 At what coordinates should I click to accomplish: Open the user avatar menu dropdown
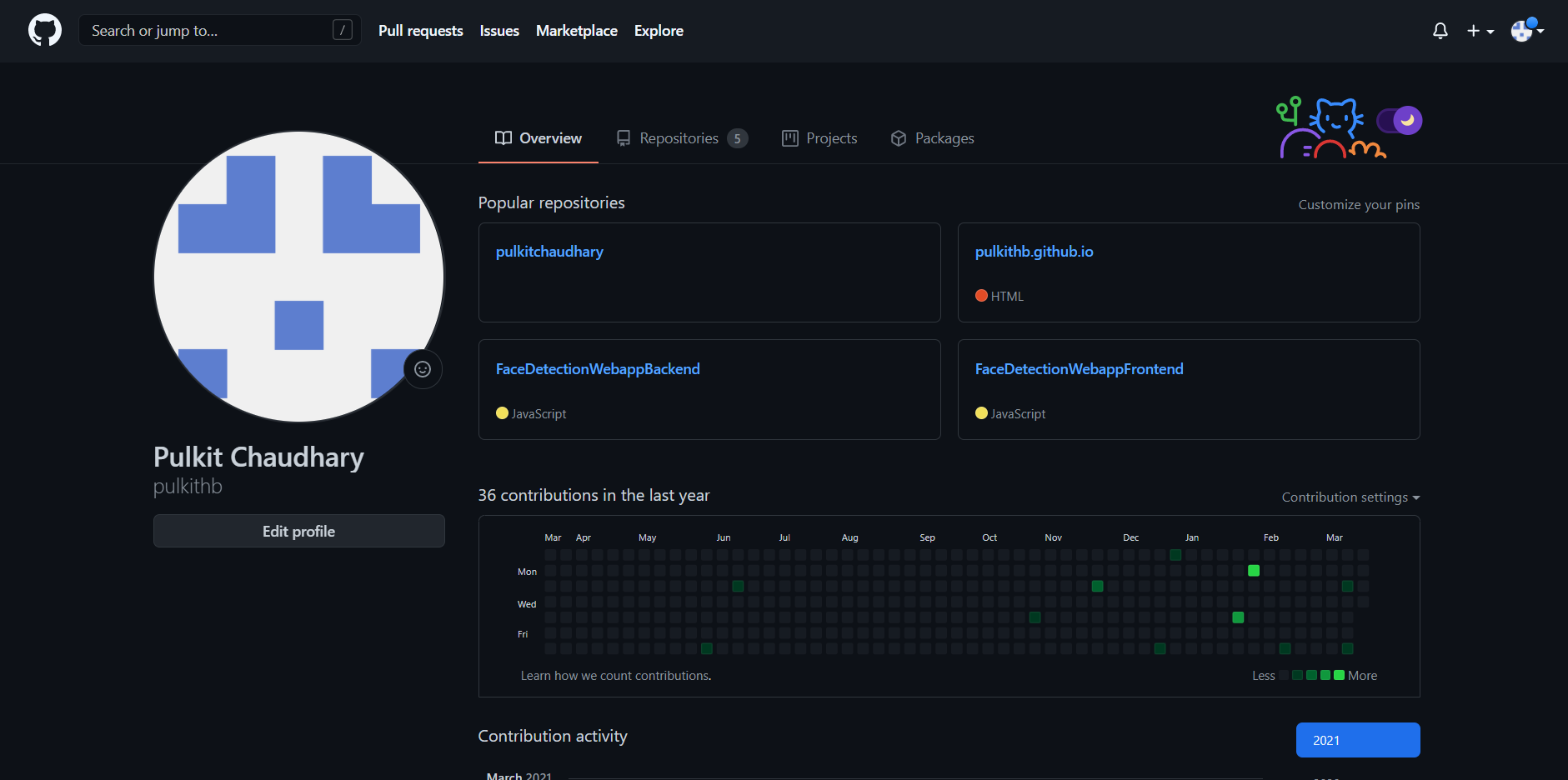1527,31
